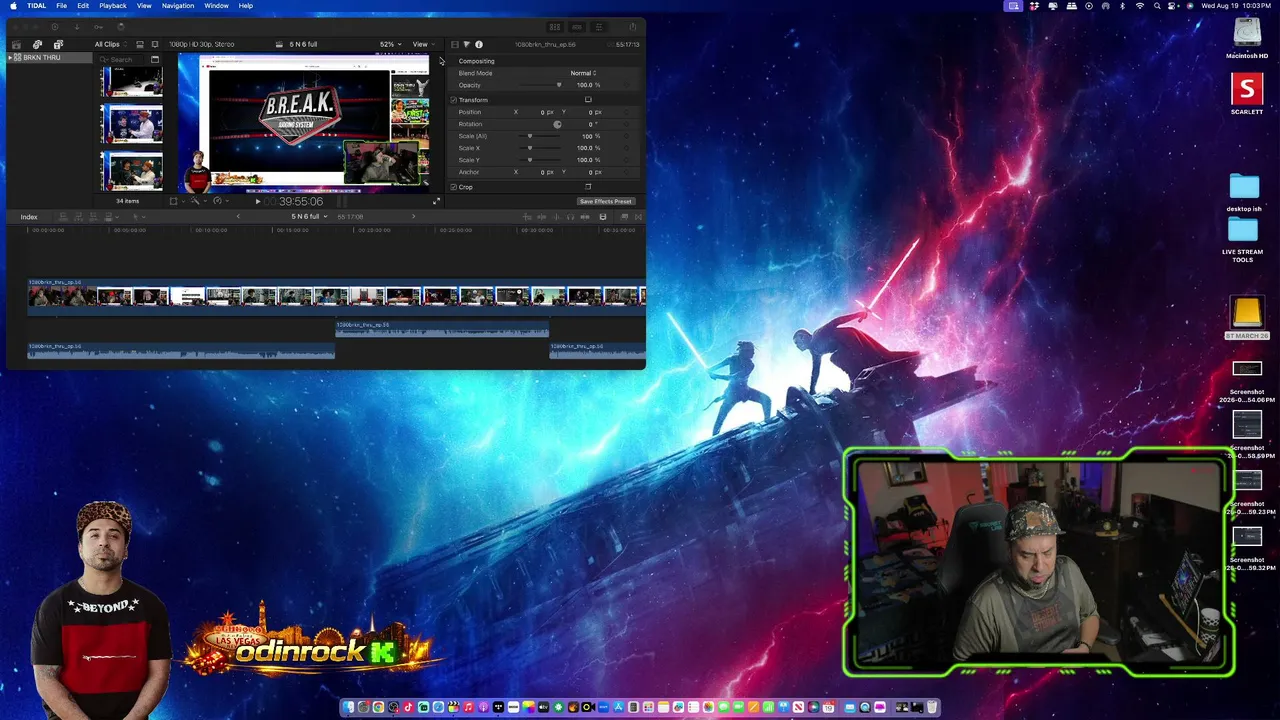Screen dimensions: 1280x720
Task: Go forward in timeline history
Action: tap(413, 217)
